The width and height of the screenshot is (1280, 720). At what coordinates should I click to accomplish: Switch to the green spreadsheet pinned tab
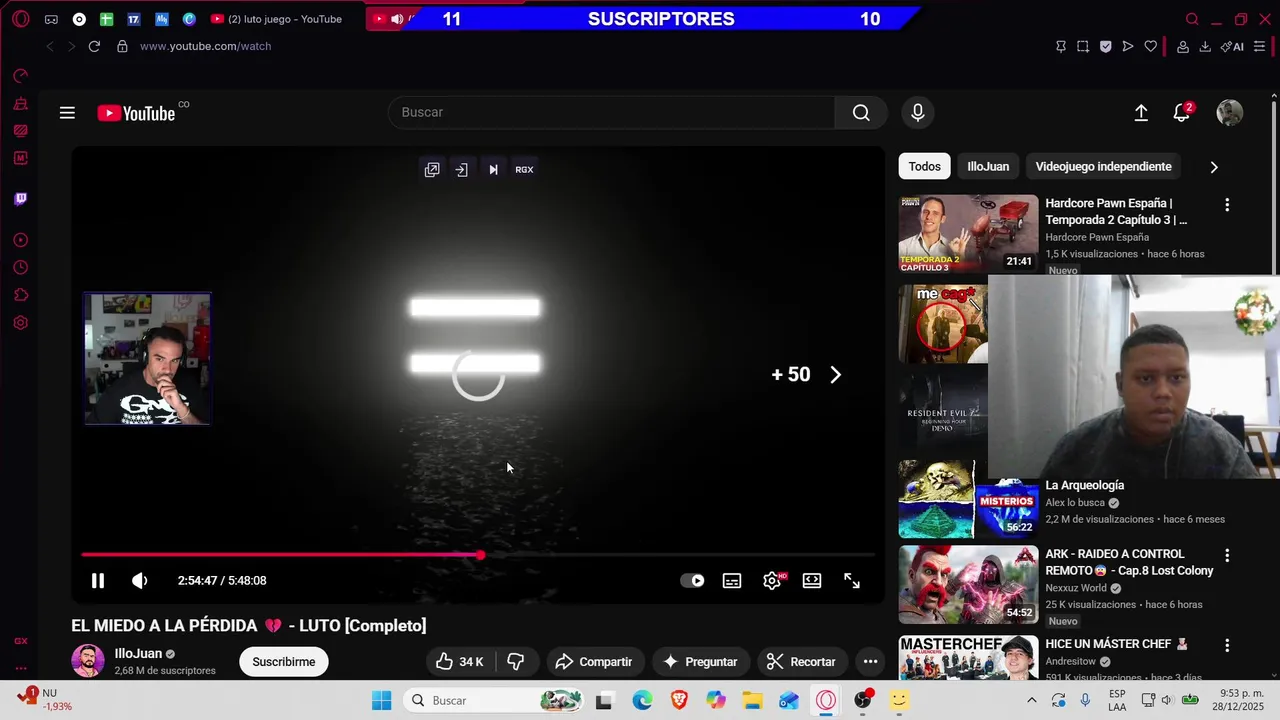click(x=106, y=19)
